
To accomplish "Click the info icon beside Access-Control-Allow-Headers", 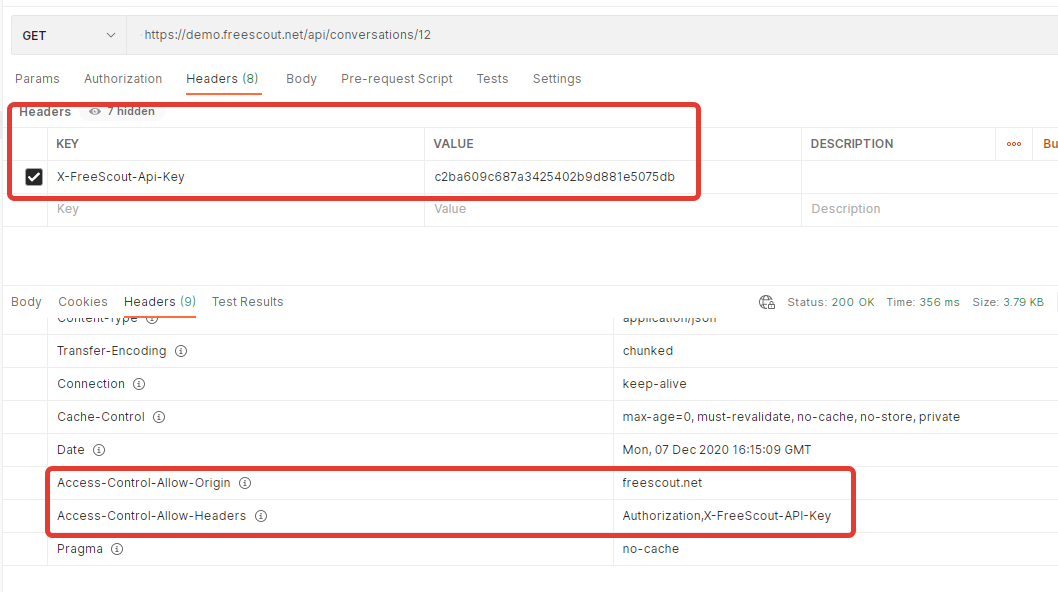I will (260, 516).
